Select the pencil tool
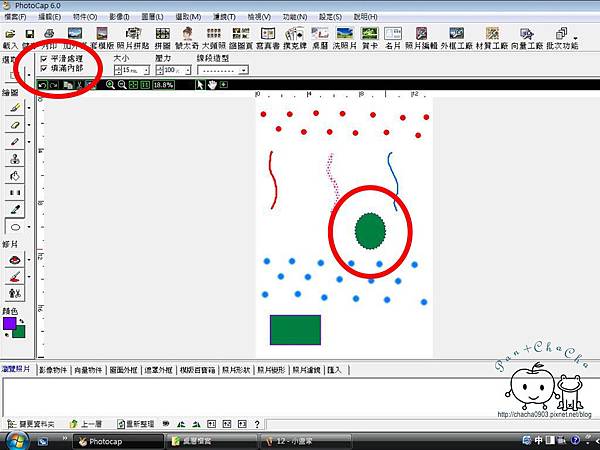This screenshot has width=600, height=450. point(15,142)
